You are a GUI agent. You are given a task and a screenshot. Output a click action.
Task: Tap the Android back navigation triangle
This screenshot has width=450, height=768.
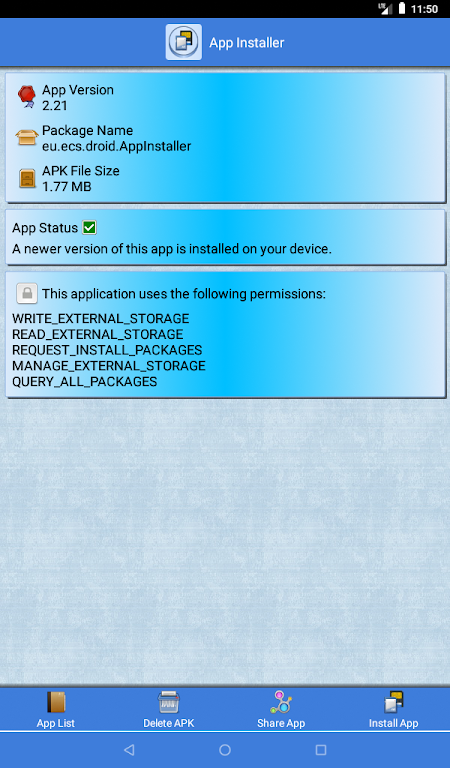click(x=129, y=749)
